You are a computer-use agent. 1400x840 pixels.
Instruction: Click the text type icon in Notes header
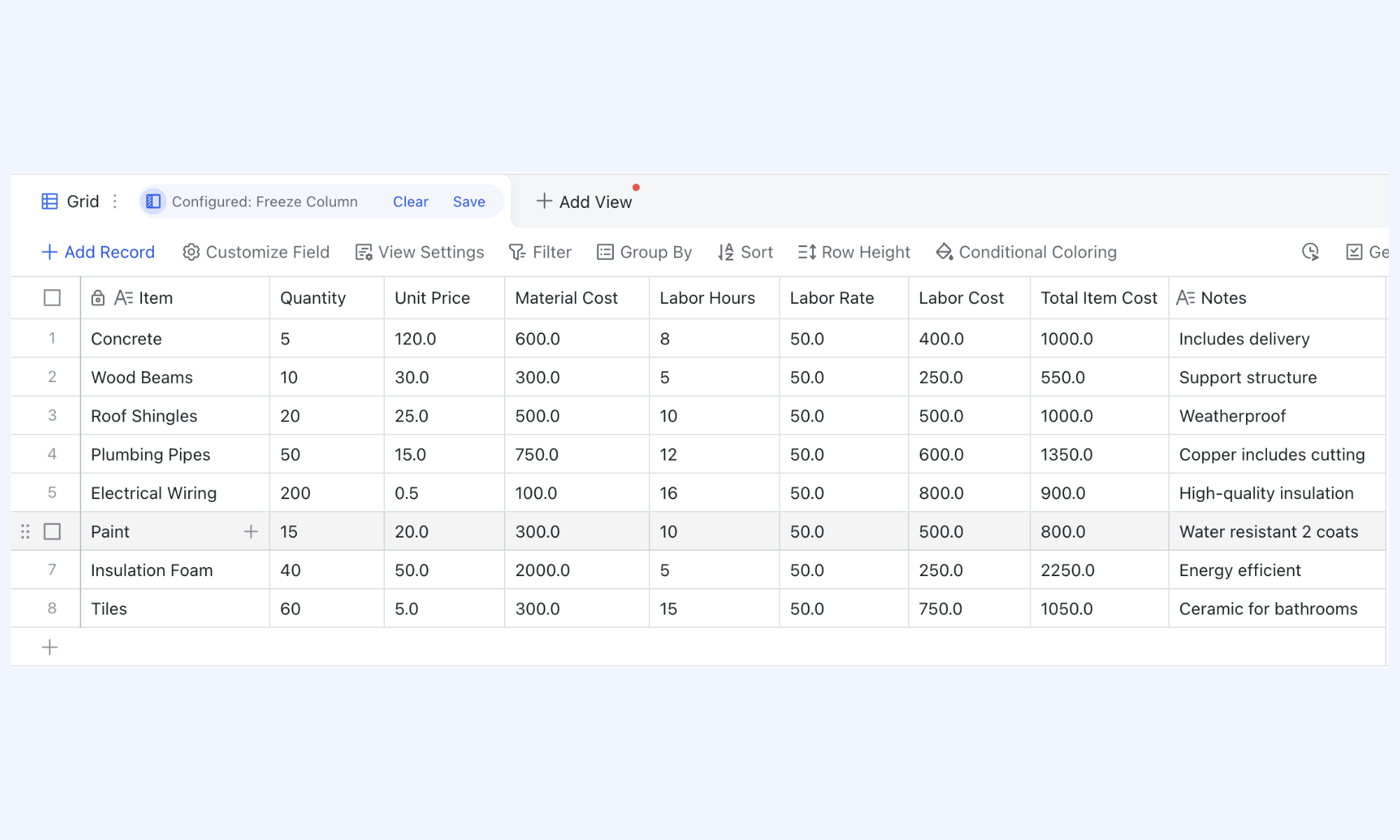[x=1186, y=298]
